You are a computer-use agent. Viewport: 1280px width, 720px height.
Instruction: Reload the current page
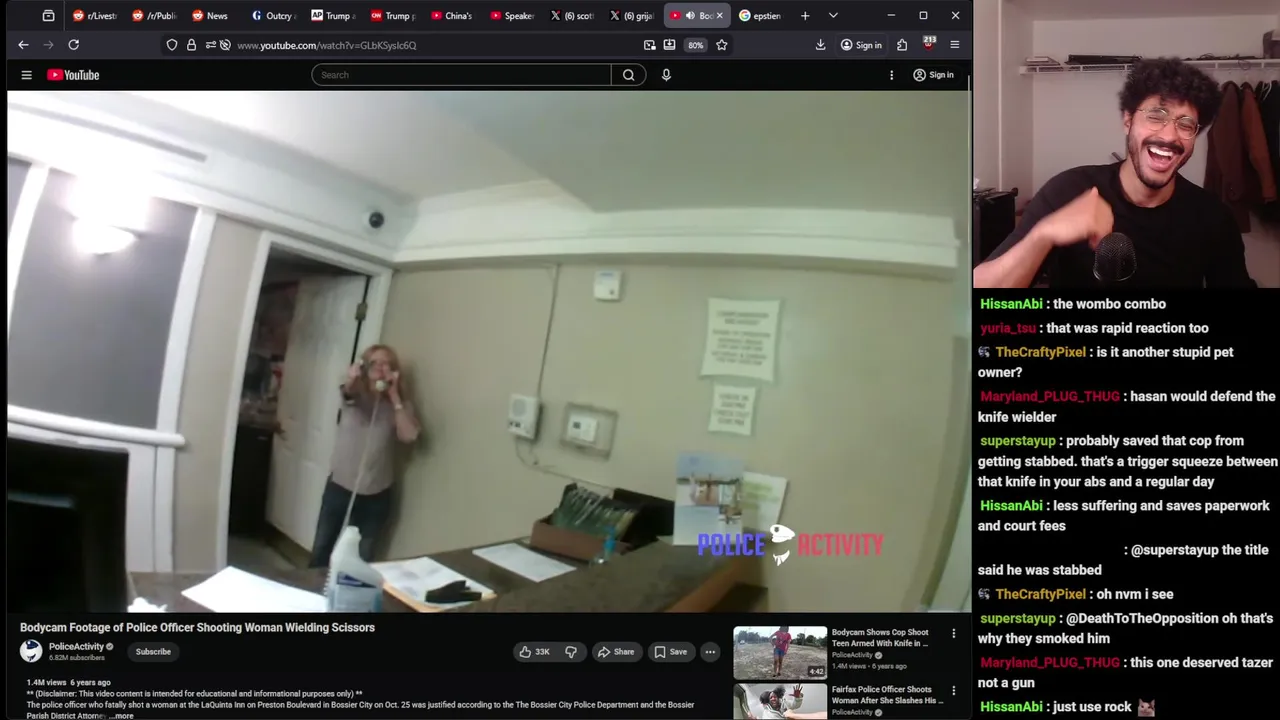click(x=73, y=45)
